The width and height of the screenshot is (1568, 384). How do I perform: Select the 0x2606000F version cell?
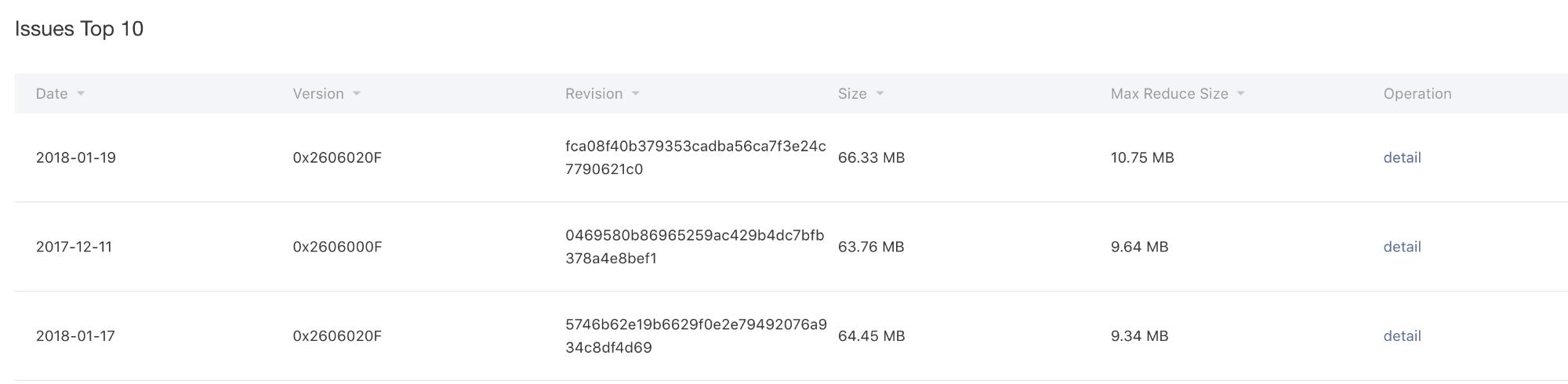pyautogui.click(x=337, y=247)
